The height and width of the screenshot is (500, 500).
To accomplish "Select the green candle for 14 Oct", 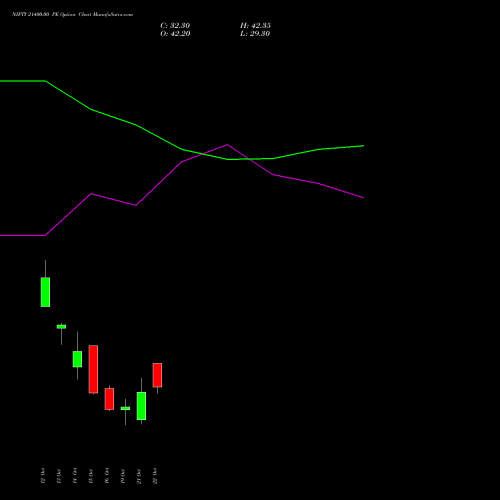I will click(x=77, y=359).
